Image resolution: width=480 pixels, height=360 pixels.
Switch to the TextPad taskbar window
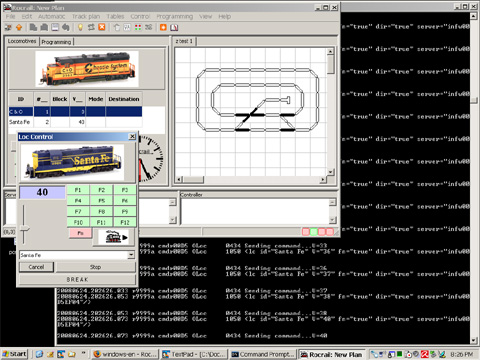(x=194, y=354)
